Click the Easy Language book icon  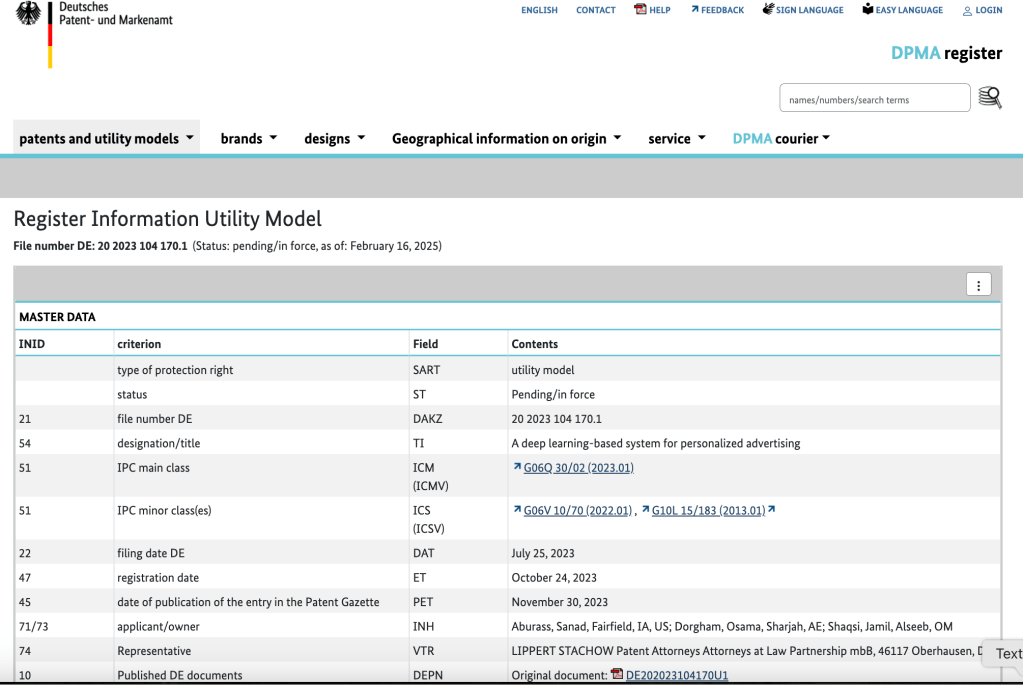coord(867,10)
